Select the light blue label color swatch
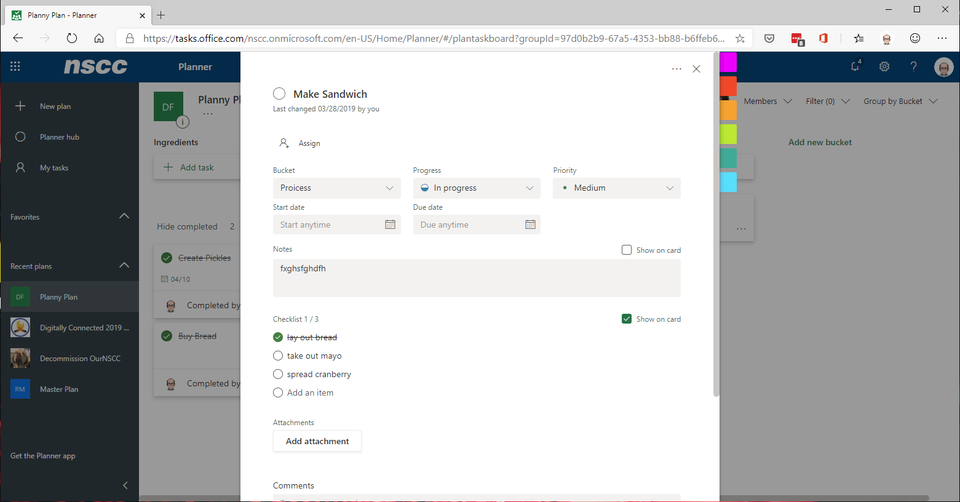The height and width of the screenshot is (502, 960). coord(728,182)
